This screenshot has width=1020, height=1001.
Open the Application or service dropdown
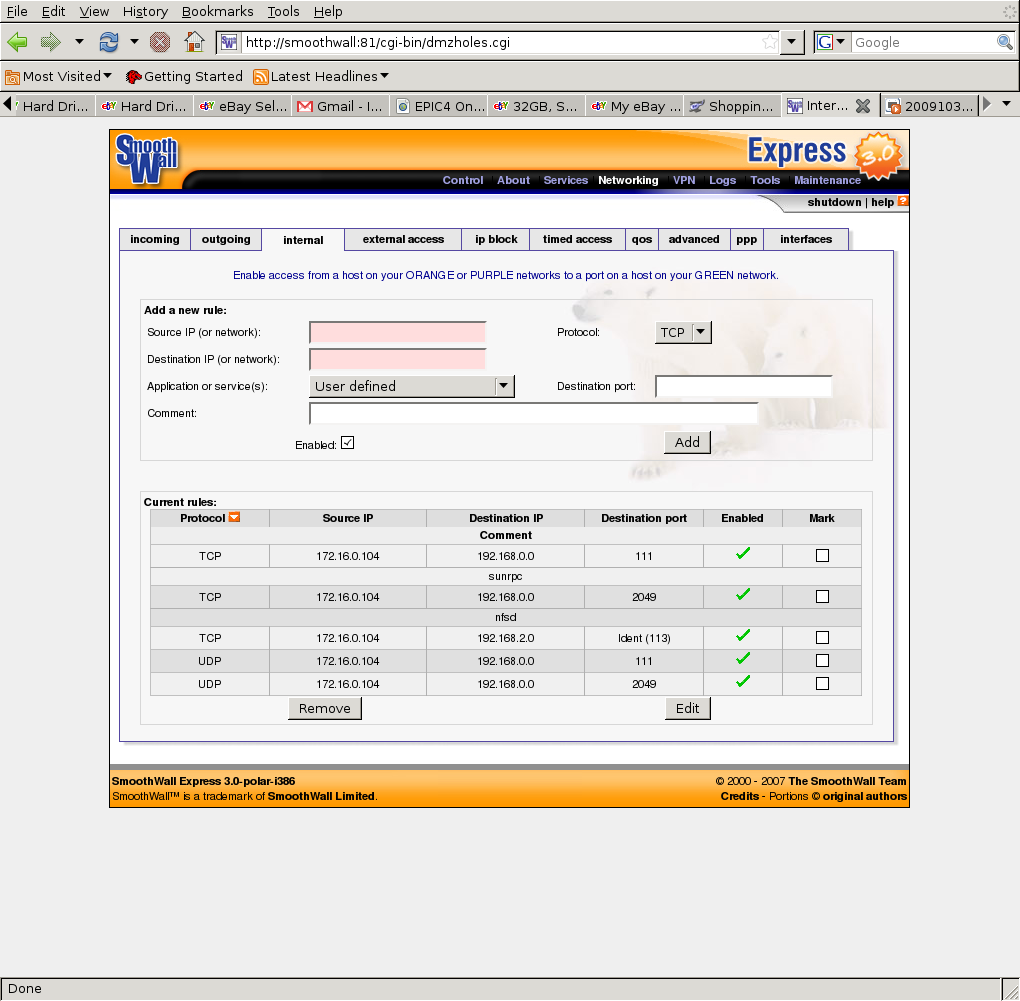[x=412, y=386]
